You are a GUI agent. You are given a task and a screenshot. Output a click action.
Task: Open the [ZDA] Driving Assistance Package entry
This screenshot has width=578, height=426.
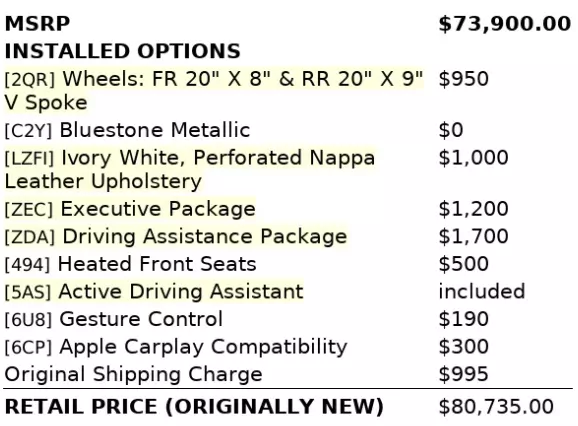point(176,237)
